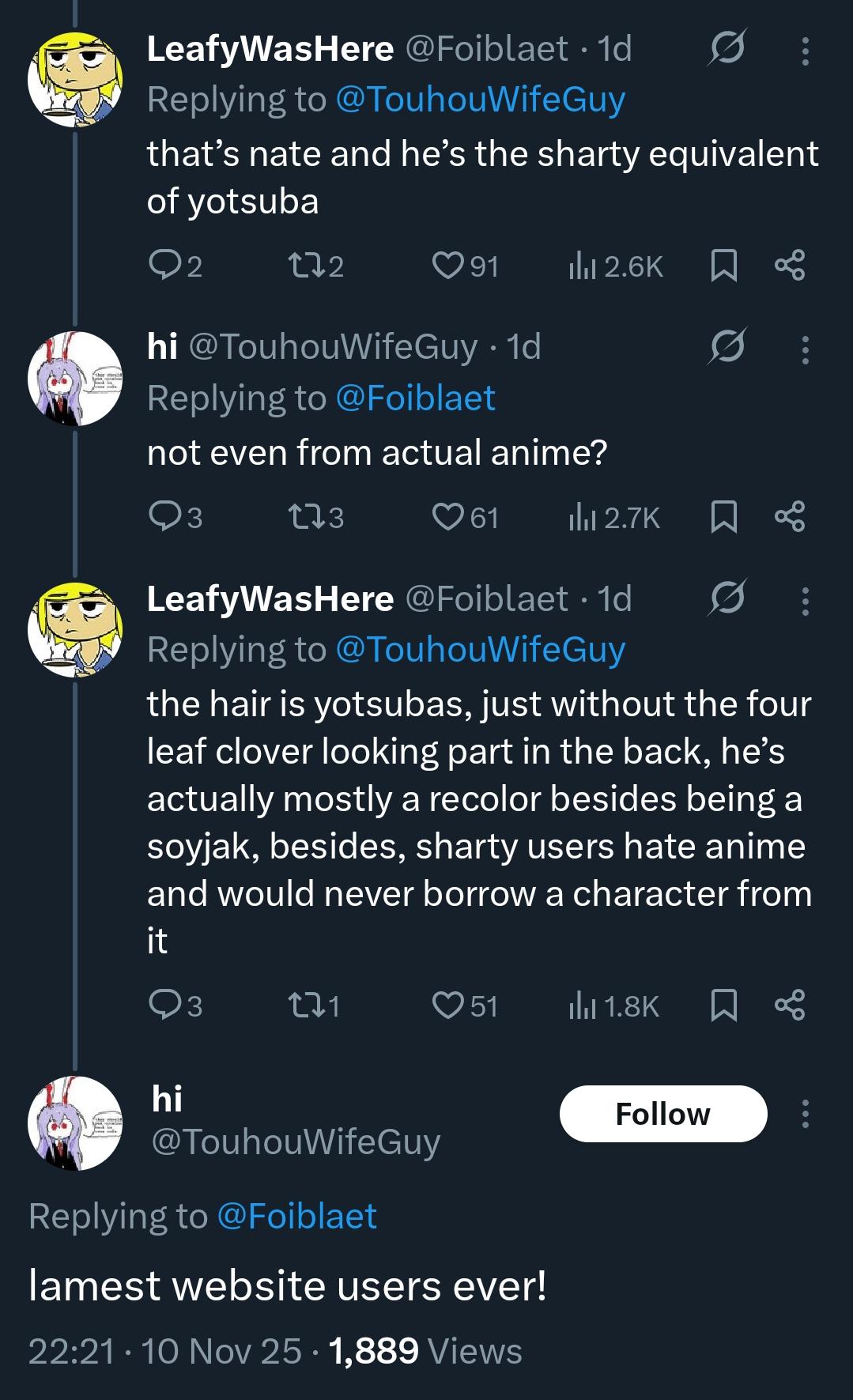Open more options on the 'hi' reply tweet

coord(805,348)
